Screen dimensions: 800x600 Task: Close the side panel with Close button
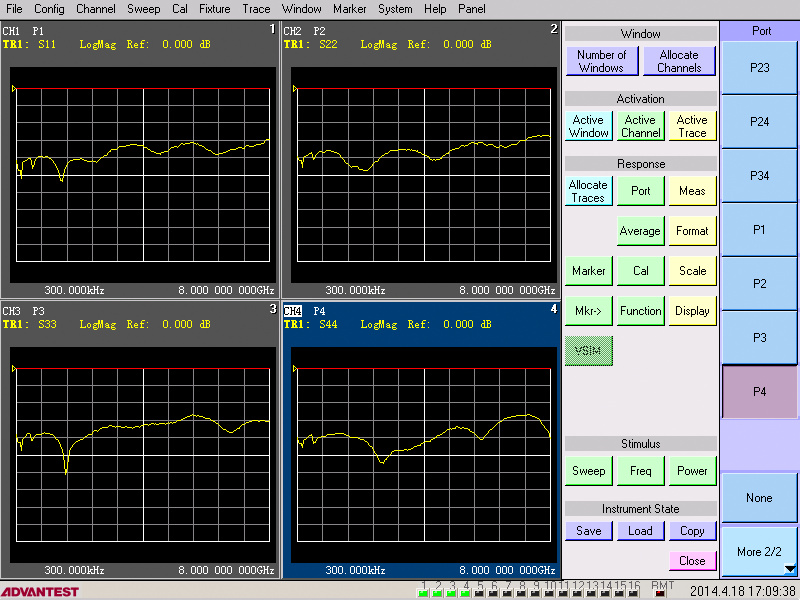coord(692,561)
